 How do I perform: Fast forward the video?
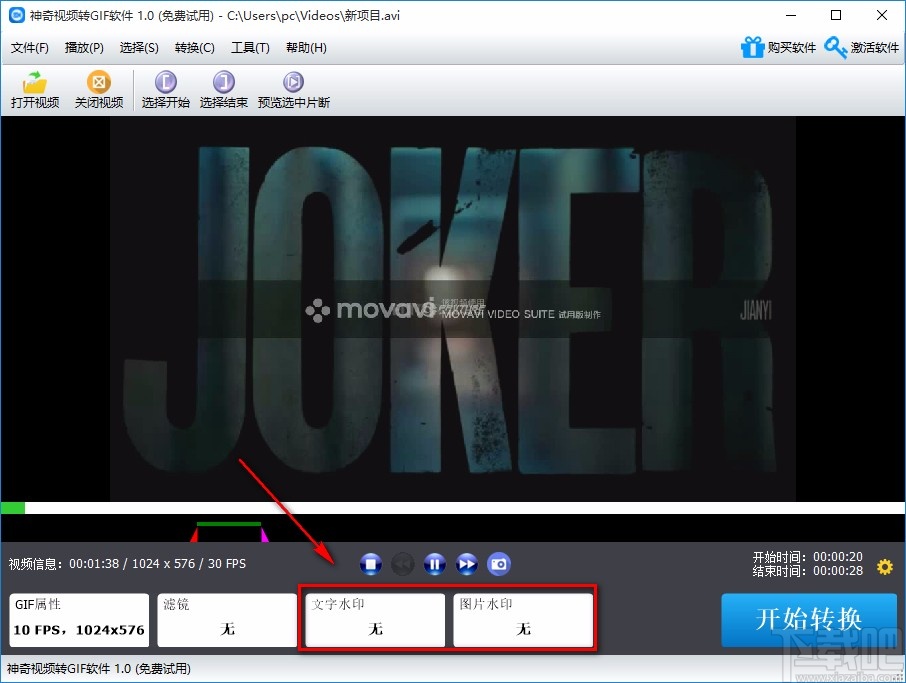click(466, 565)
